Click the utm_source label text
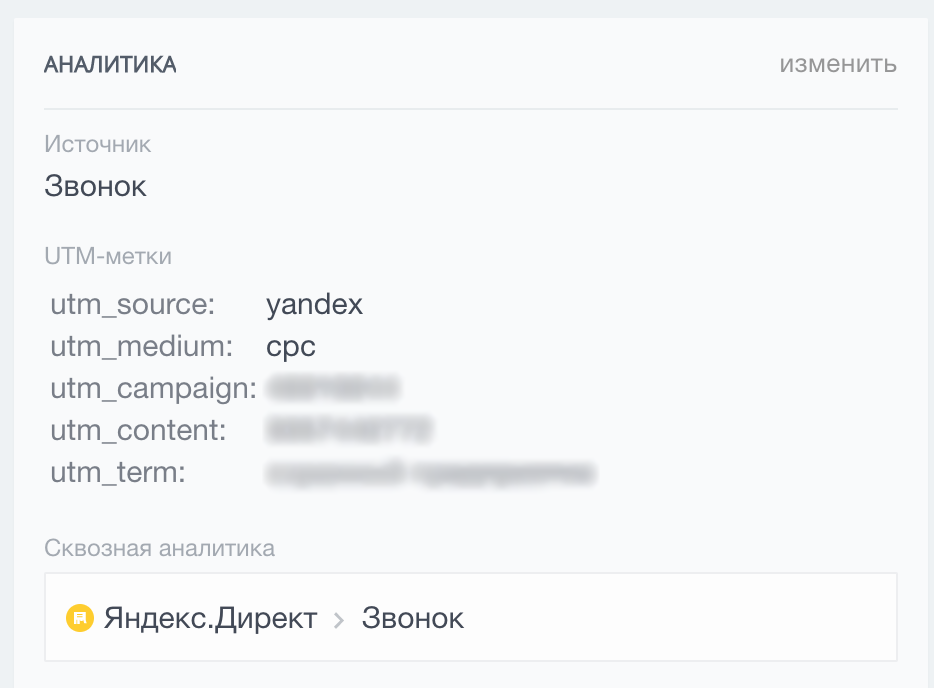 131,304
